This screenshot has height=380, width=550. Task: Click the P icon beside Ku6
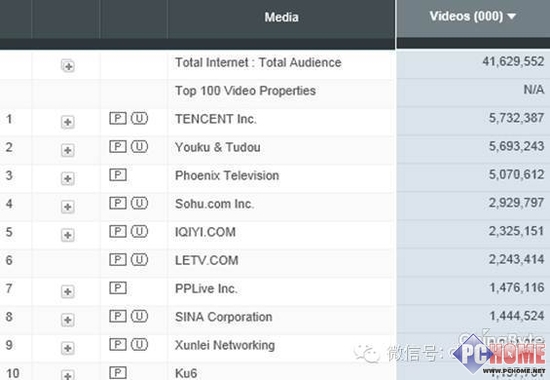click(x=118, y=373)
